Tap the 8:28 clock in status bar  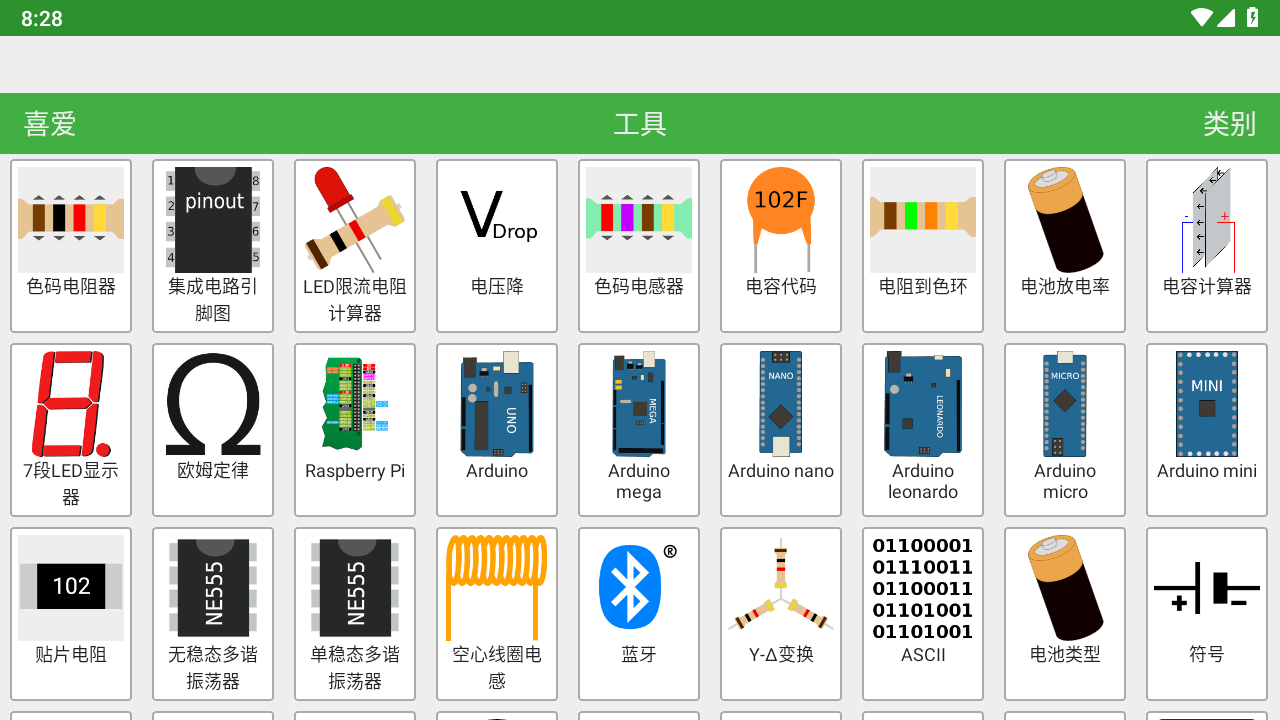[x=42, y=18]
